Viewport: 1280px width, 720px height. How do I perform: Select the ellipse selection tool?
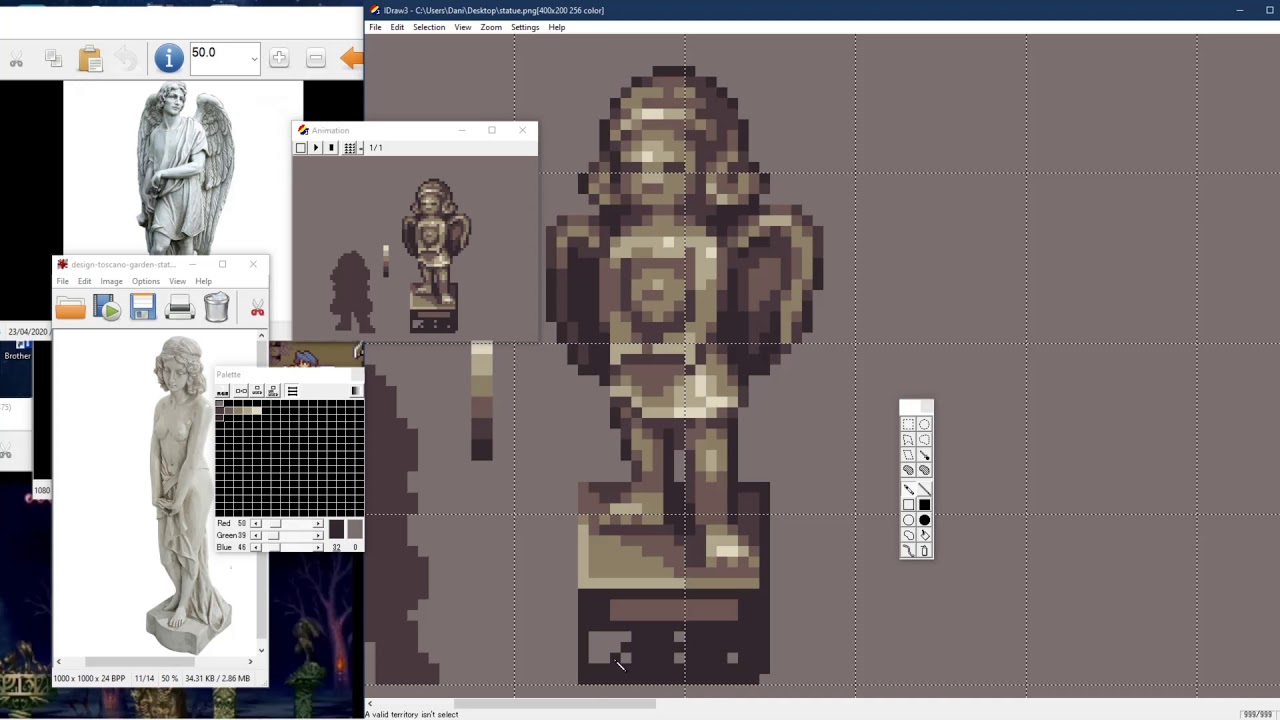(x=925, y=424)
